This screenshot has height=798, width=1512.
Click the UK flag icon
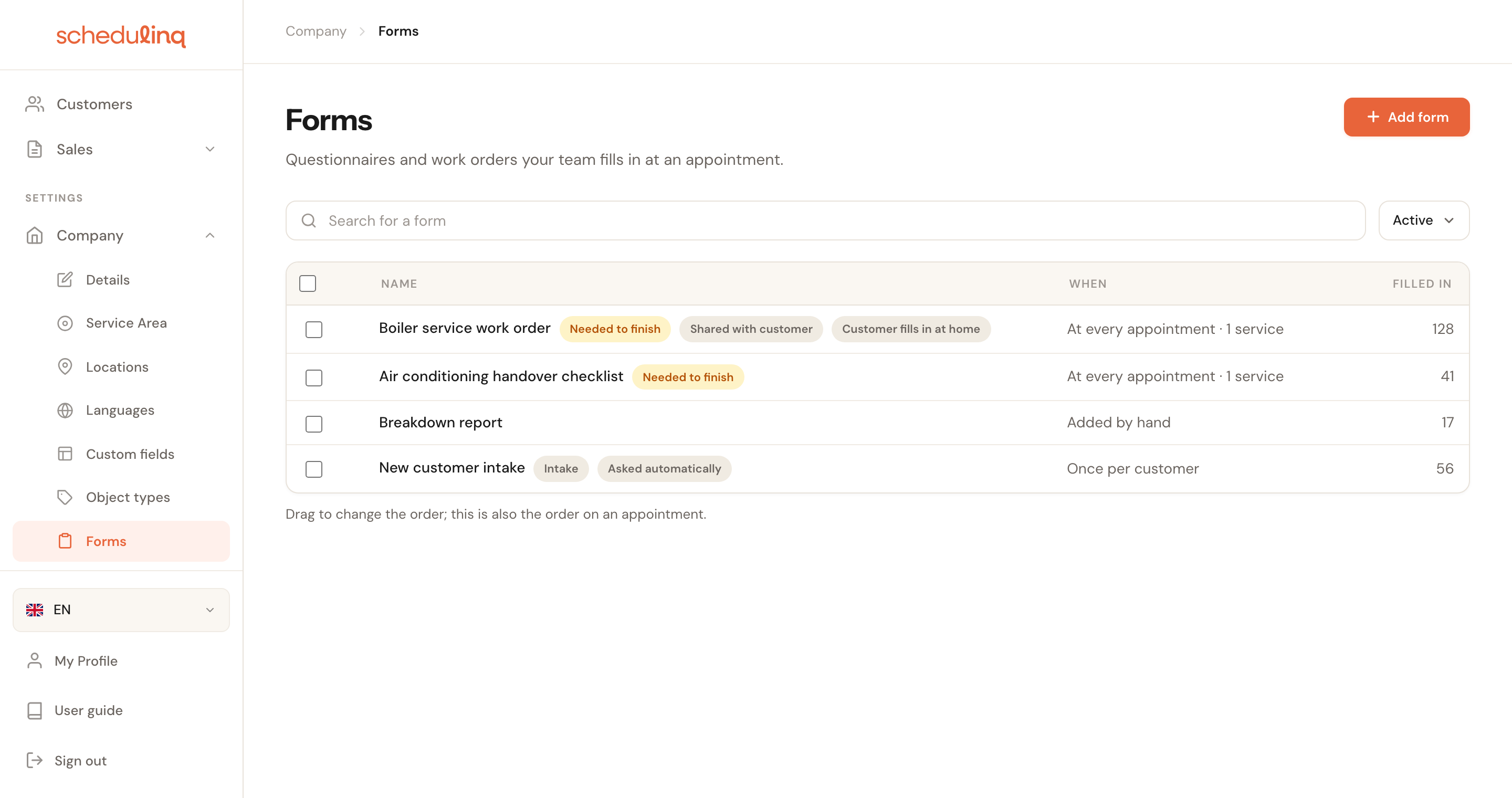click(35, 610)
